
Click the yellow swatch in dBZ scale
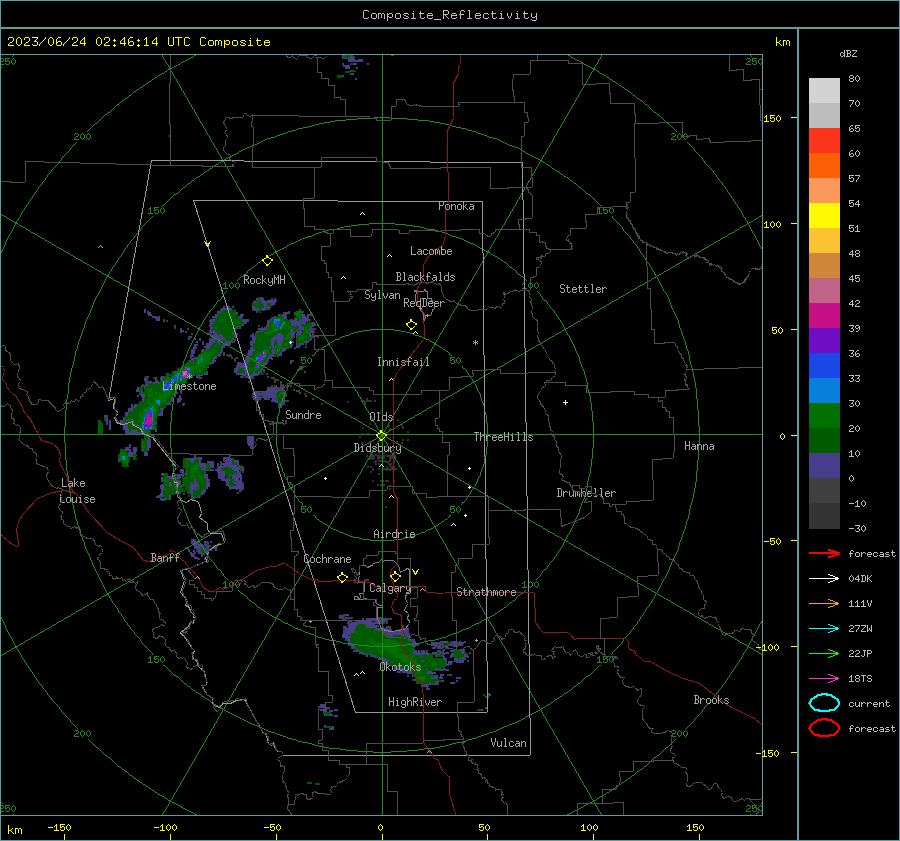[x=824, y=215]
